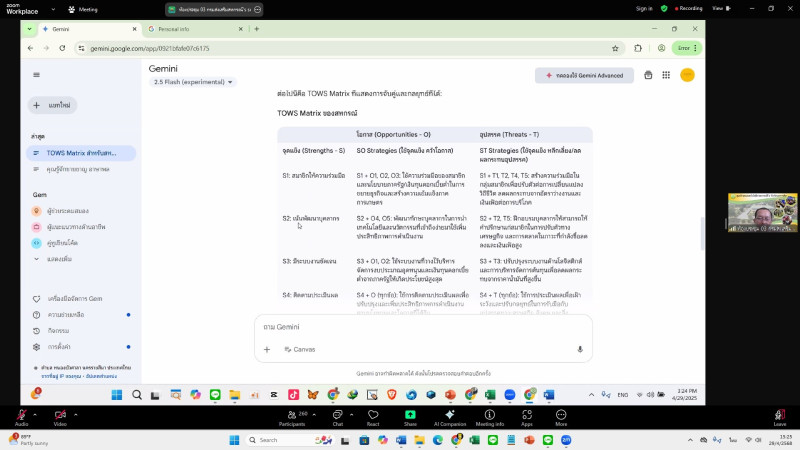Click the plus attach button in prompt box
This screenshot has height=450, width=800.
267,349
